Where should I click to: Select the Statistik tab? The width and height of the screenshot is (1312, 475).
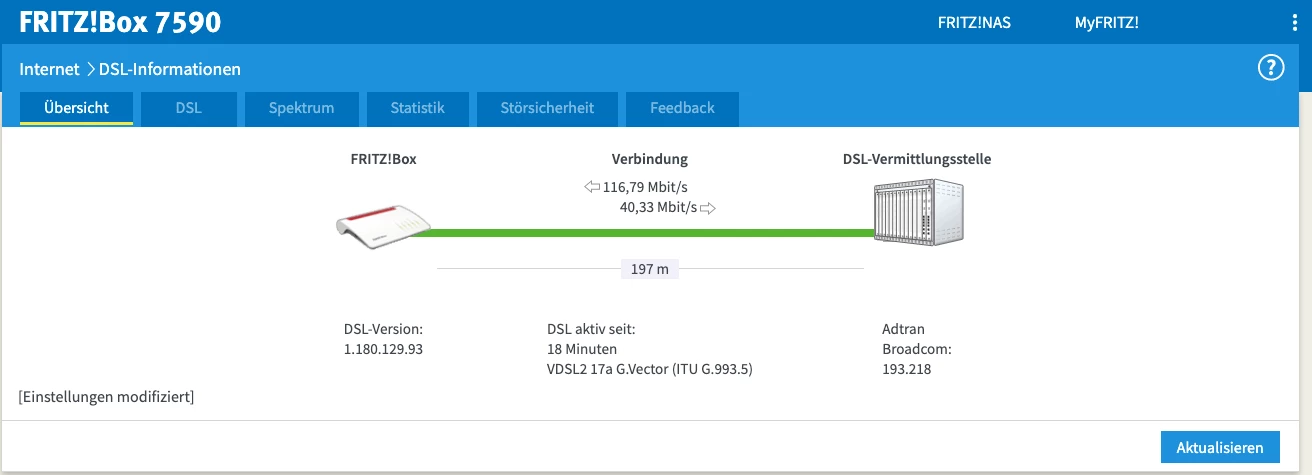(417, 108)
